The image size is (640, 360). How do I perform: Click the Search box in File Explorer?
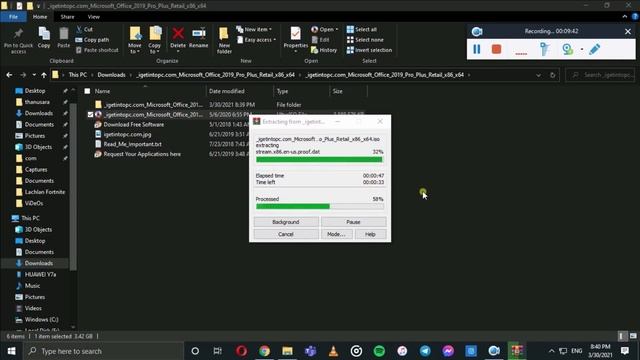(600, 75)
